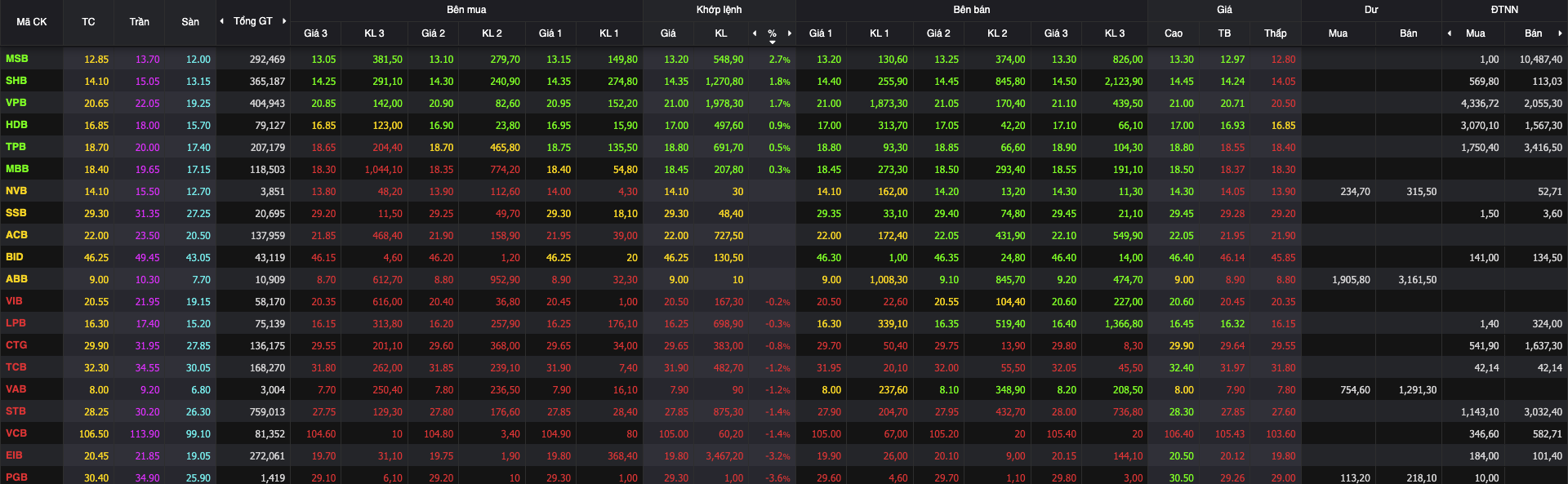Open MBB stock ticker
Screen dimensions: 1568x484
click(17, 169)
